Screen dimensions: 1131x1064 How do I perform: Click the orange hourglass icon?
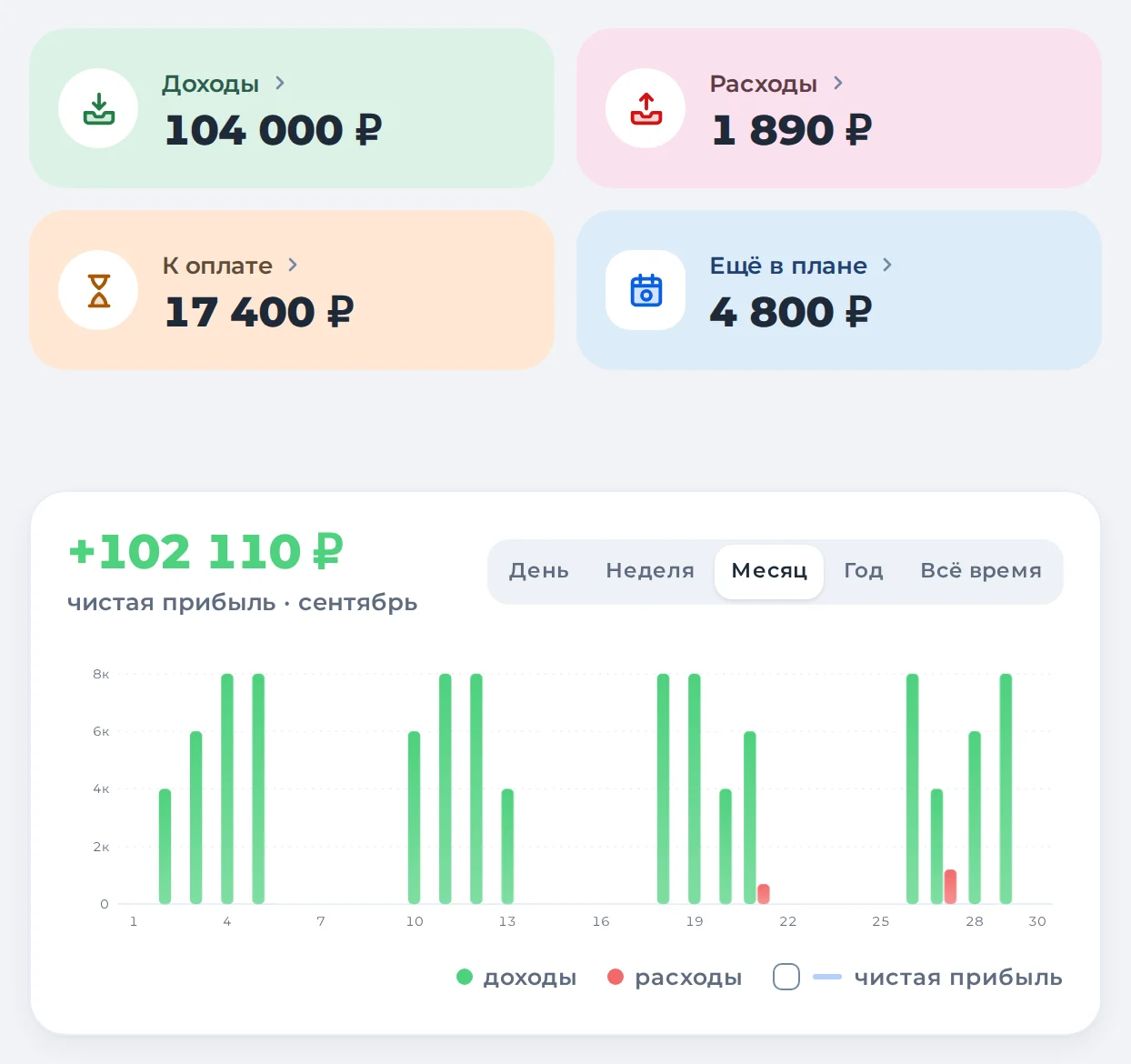98,290
